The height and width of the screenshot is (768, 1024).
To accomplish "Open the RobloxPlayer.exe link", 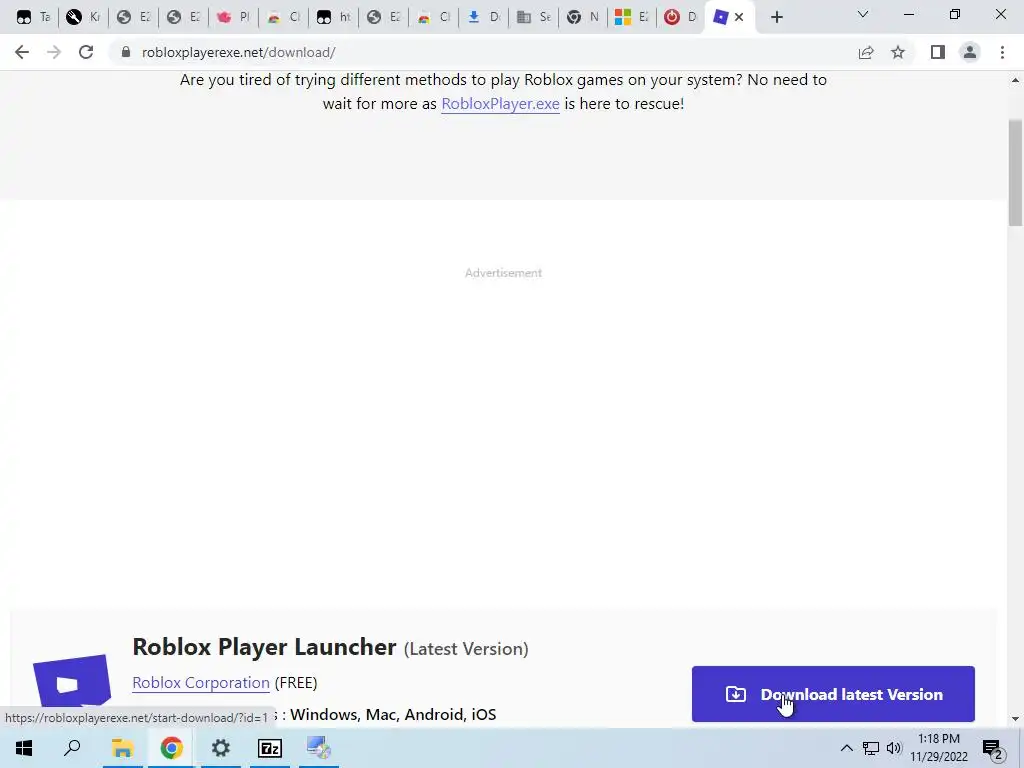I will point(500,104).
